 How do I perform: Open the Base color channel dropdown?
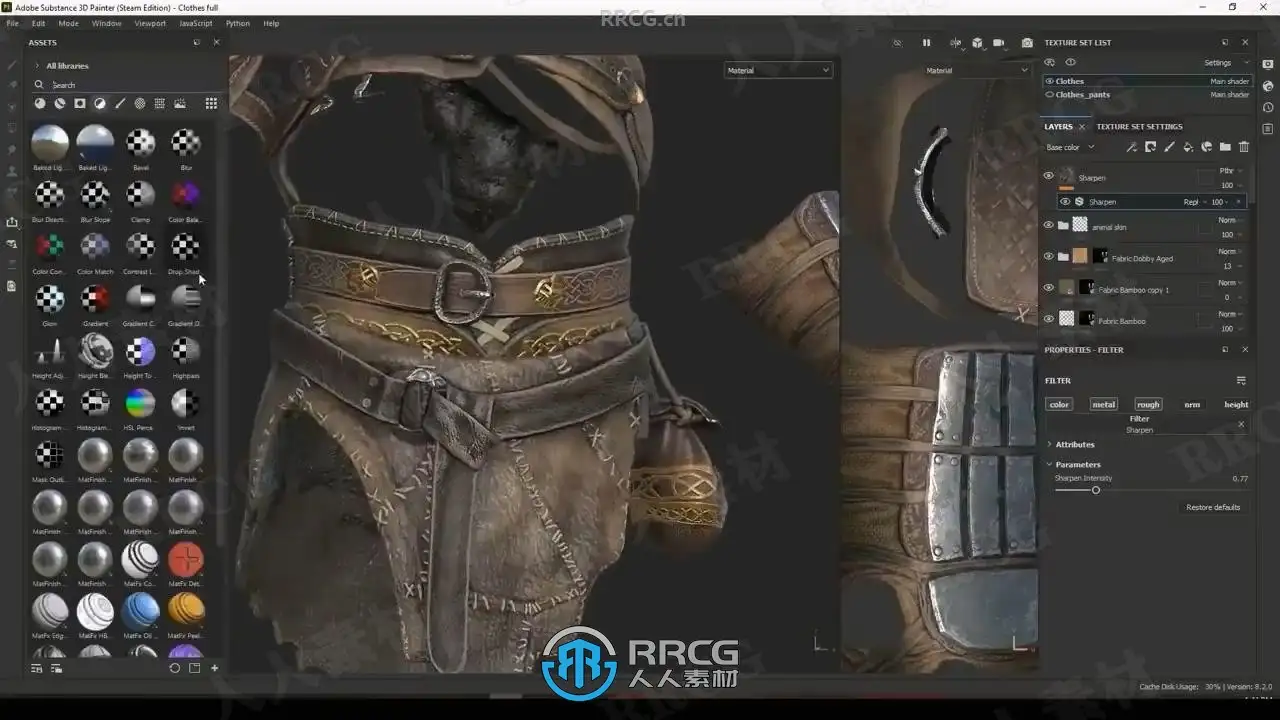[x=1070, y=147]
